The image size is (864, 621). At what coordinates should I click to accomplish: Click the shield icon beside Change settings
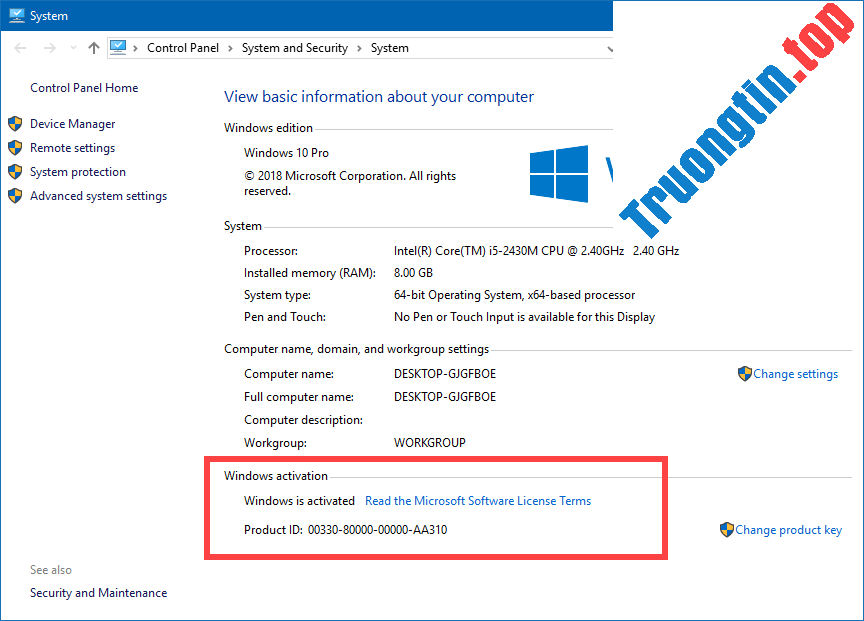click(x=744, y=374)
